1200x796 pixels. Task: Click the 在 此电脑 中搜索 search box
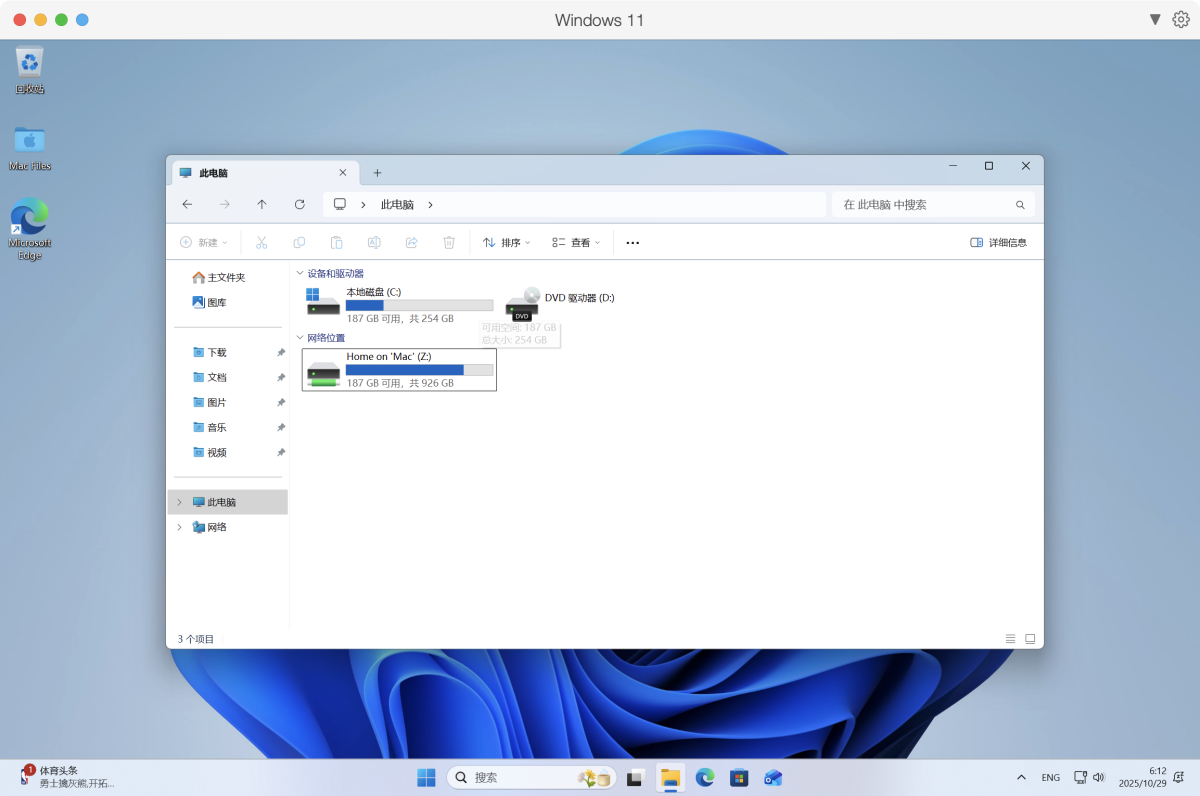[x=925, y=204]
